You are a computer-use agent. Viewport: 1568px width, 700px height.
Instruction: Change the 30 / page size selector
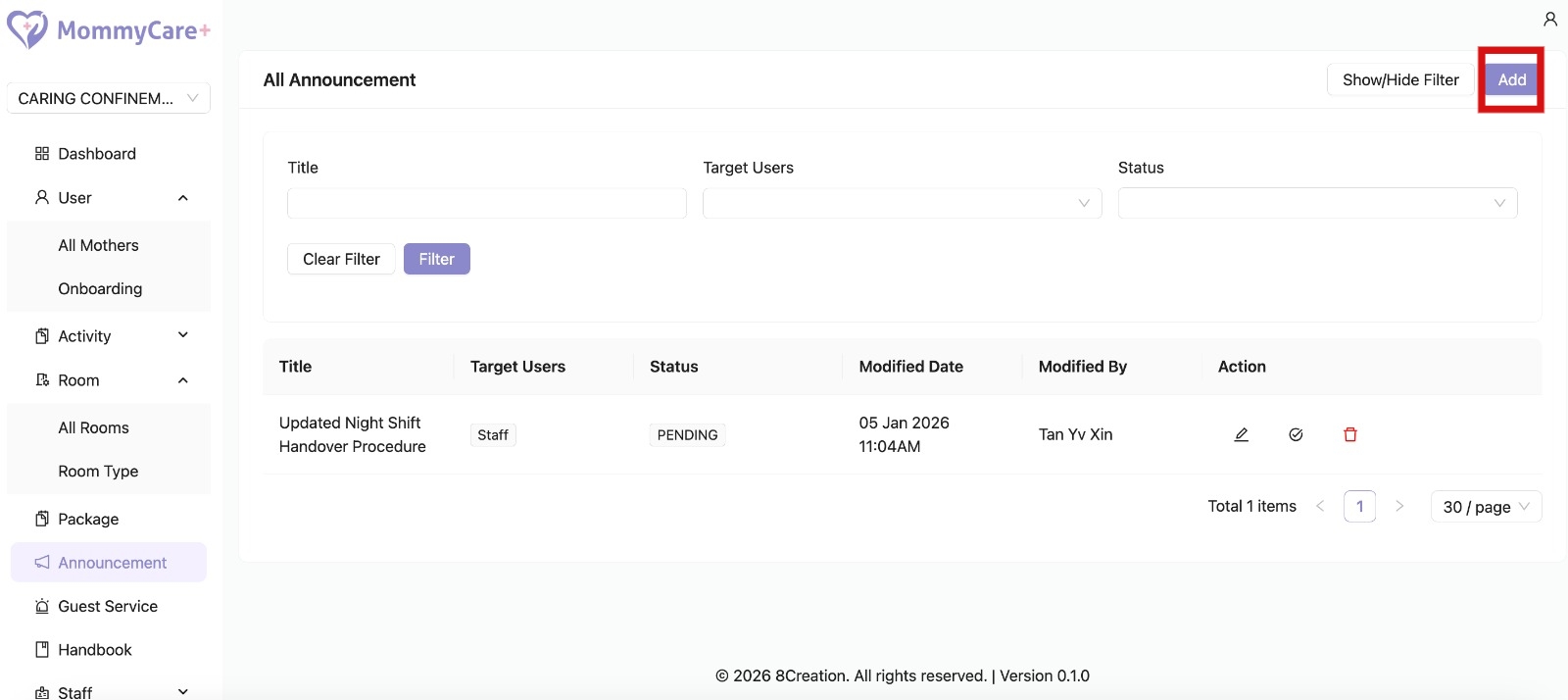pos(1485,507)
